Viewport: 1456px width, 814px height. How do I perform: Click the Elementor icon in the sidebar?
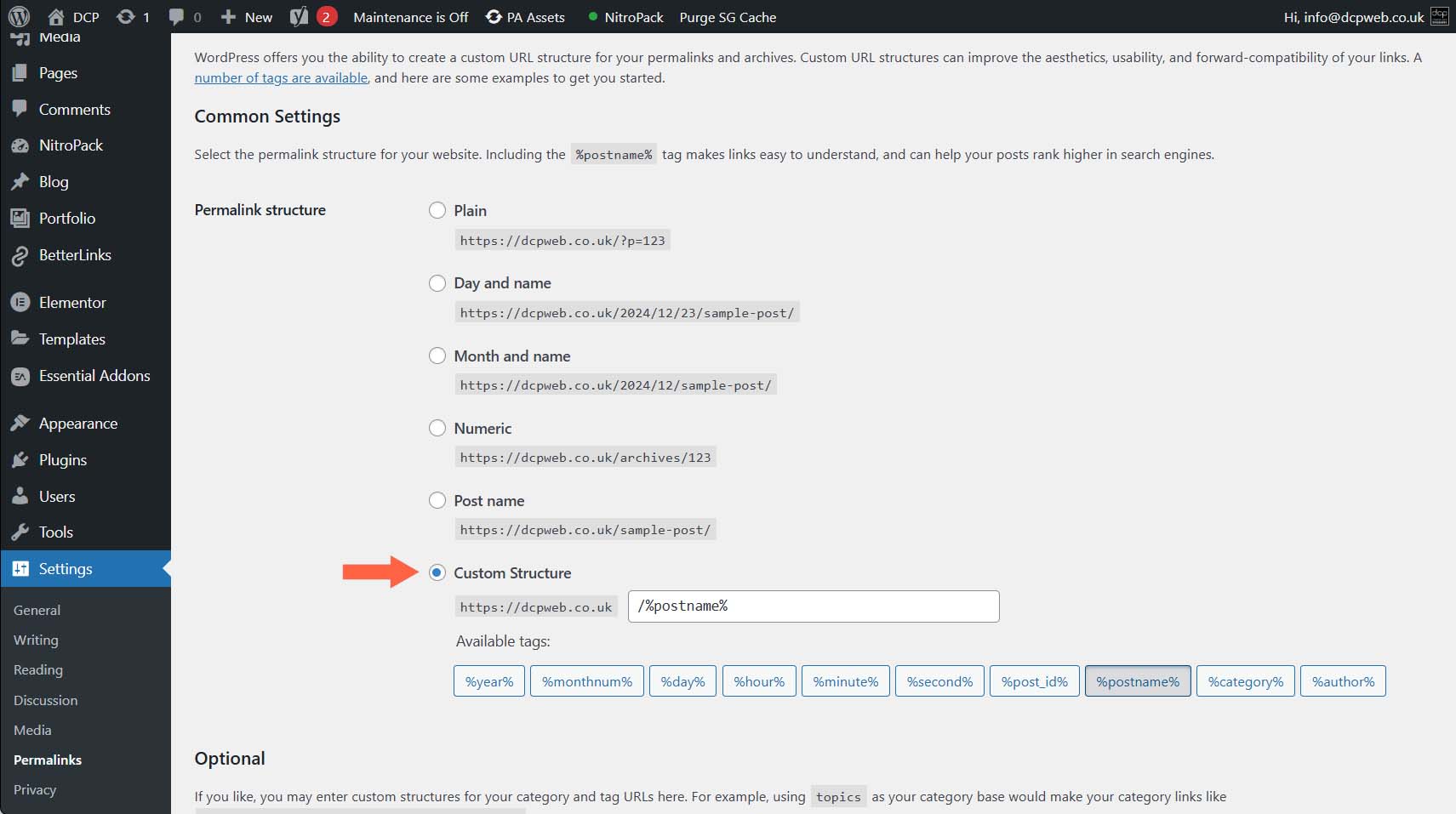[20, 303]
